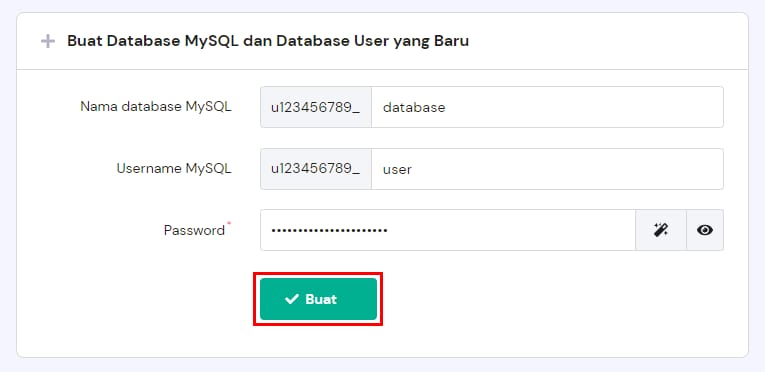Place the cursor after the word database

(x=446, y=107)
